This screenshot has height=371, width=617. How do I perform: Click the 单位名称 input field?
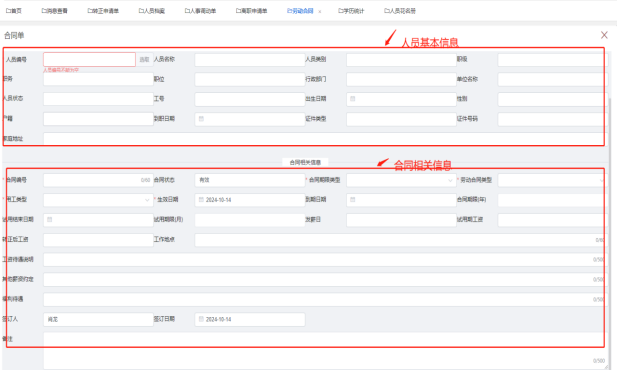click(x=553, y=79)
